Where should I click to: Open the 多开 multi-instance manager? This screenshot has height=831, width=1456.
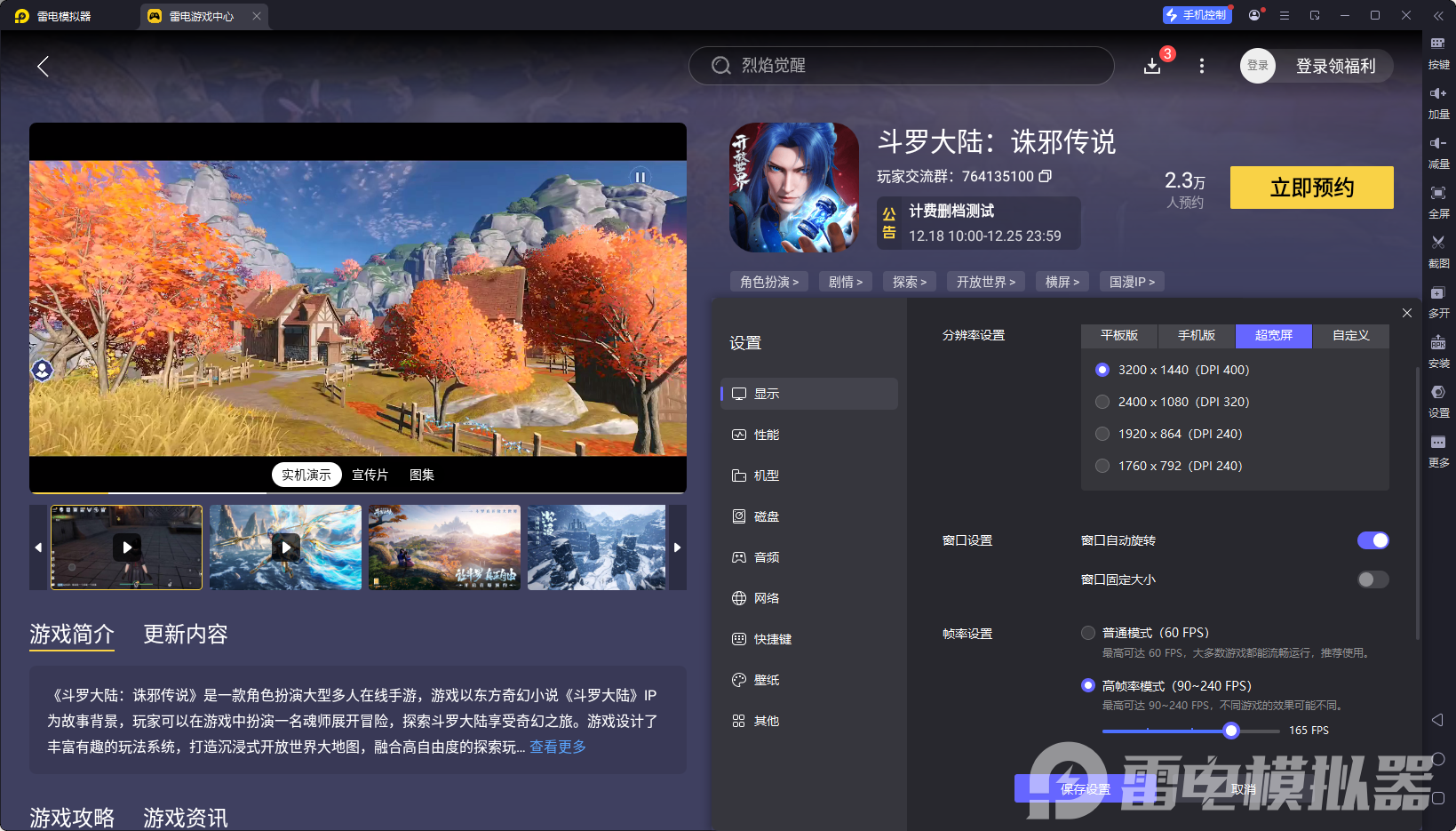coord(1439,302)
